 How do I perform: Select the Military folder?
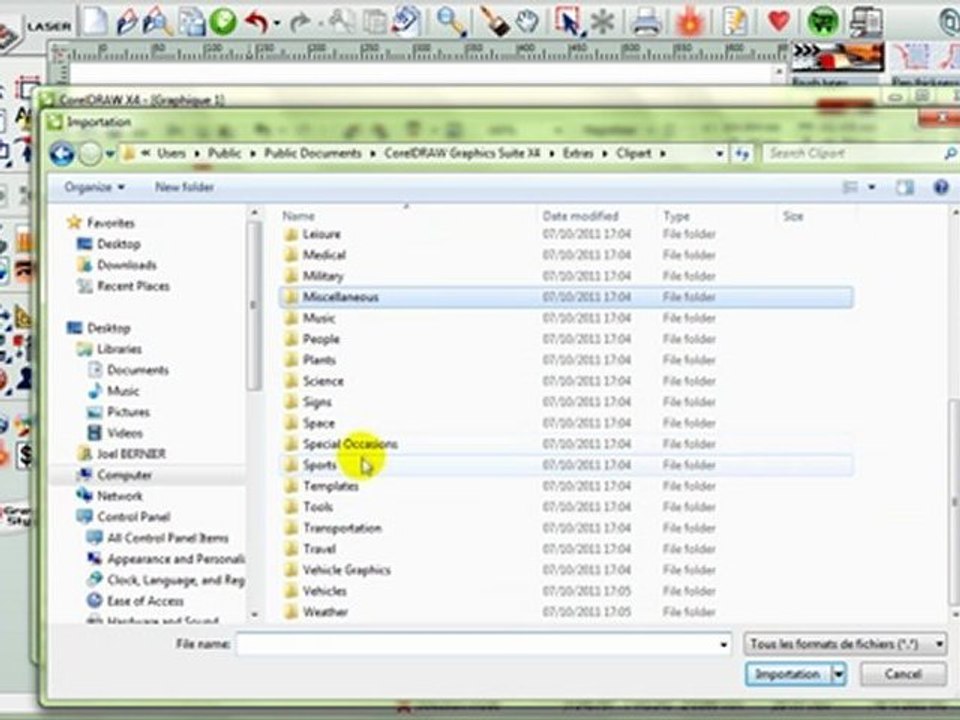pyautogui.click(x=566, y=276)
